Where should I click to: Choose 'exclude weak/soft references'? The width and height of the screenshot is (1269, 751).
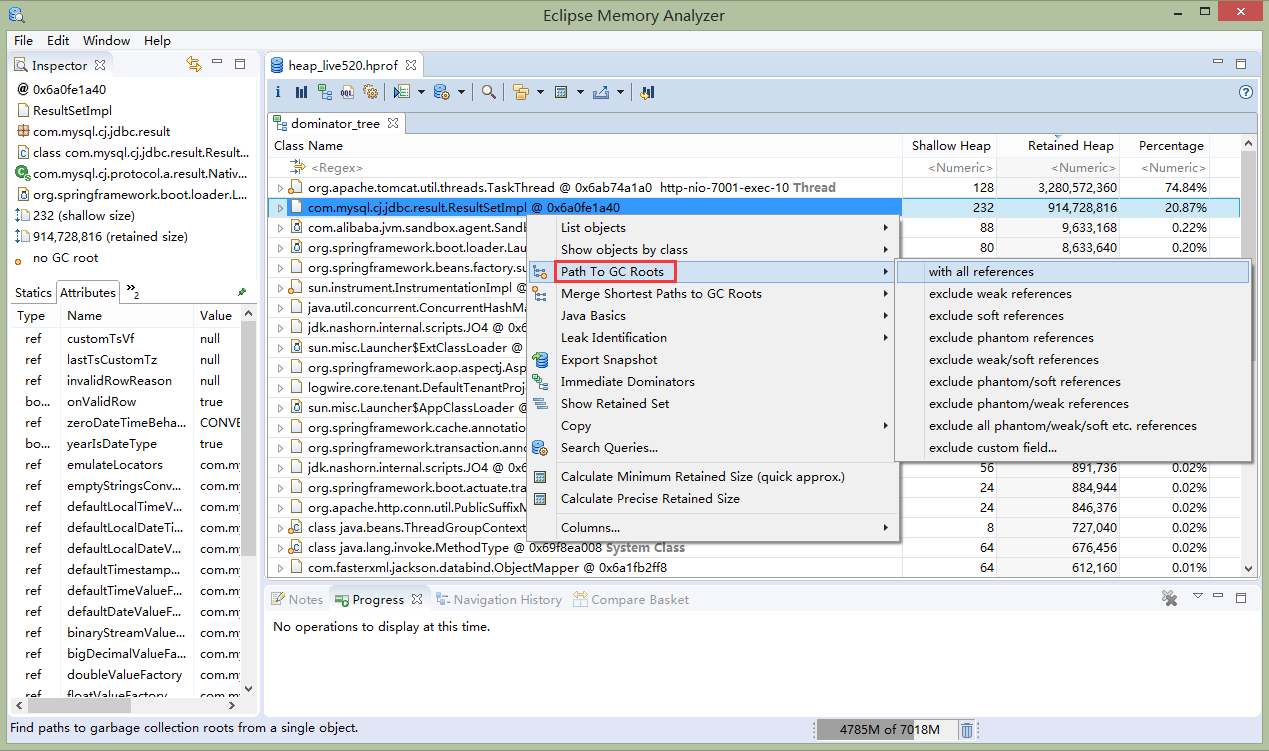1073,360
